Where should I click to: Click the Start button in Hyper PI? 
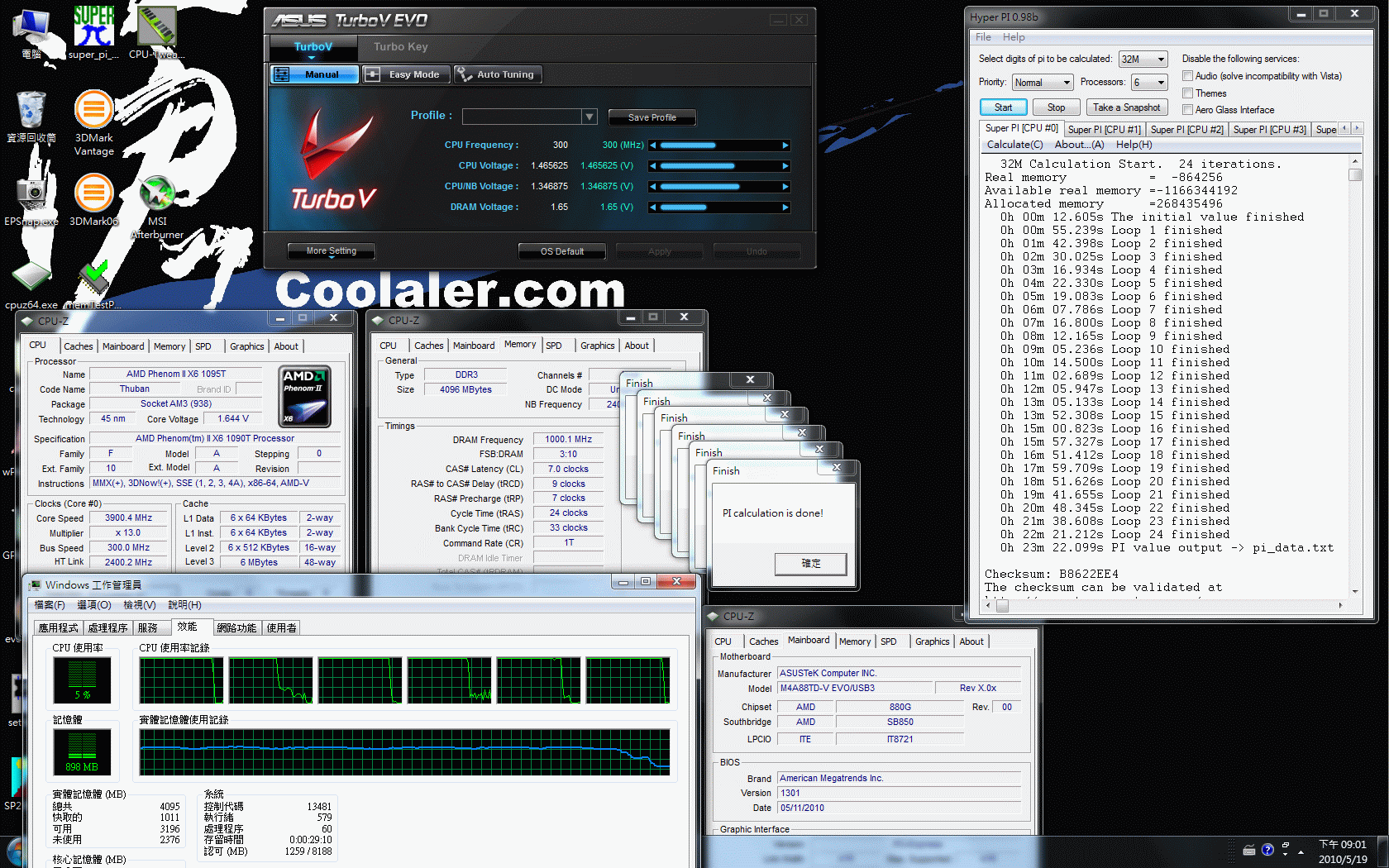1003,107
